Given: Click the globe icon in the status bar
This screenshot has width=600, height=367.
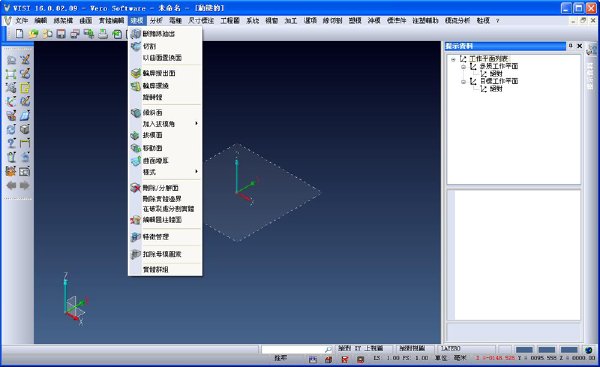Looking at the screenshot, I should [589, 350].
